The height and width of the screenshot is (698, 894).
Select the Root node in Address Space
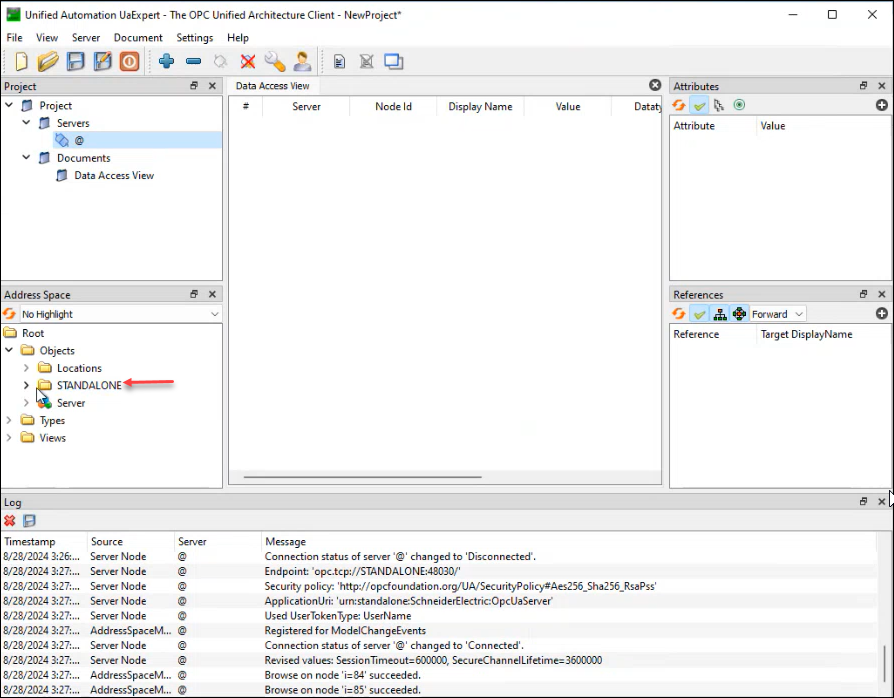click(x=32, y=333)
